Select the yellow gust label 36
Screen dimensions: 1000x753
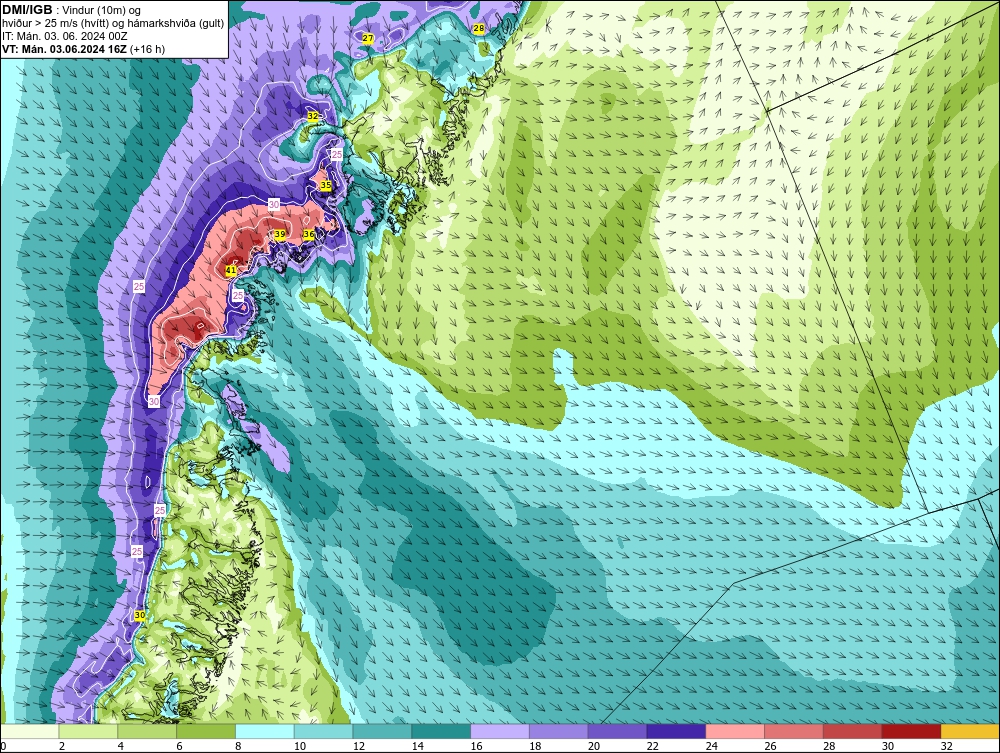309,235
